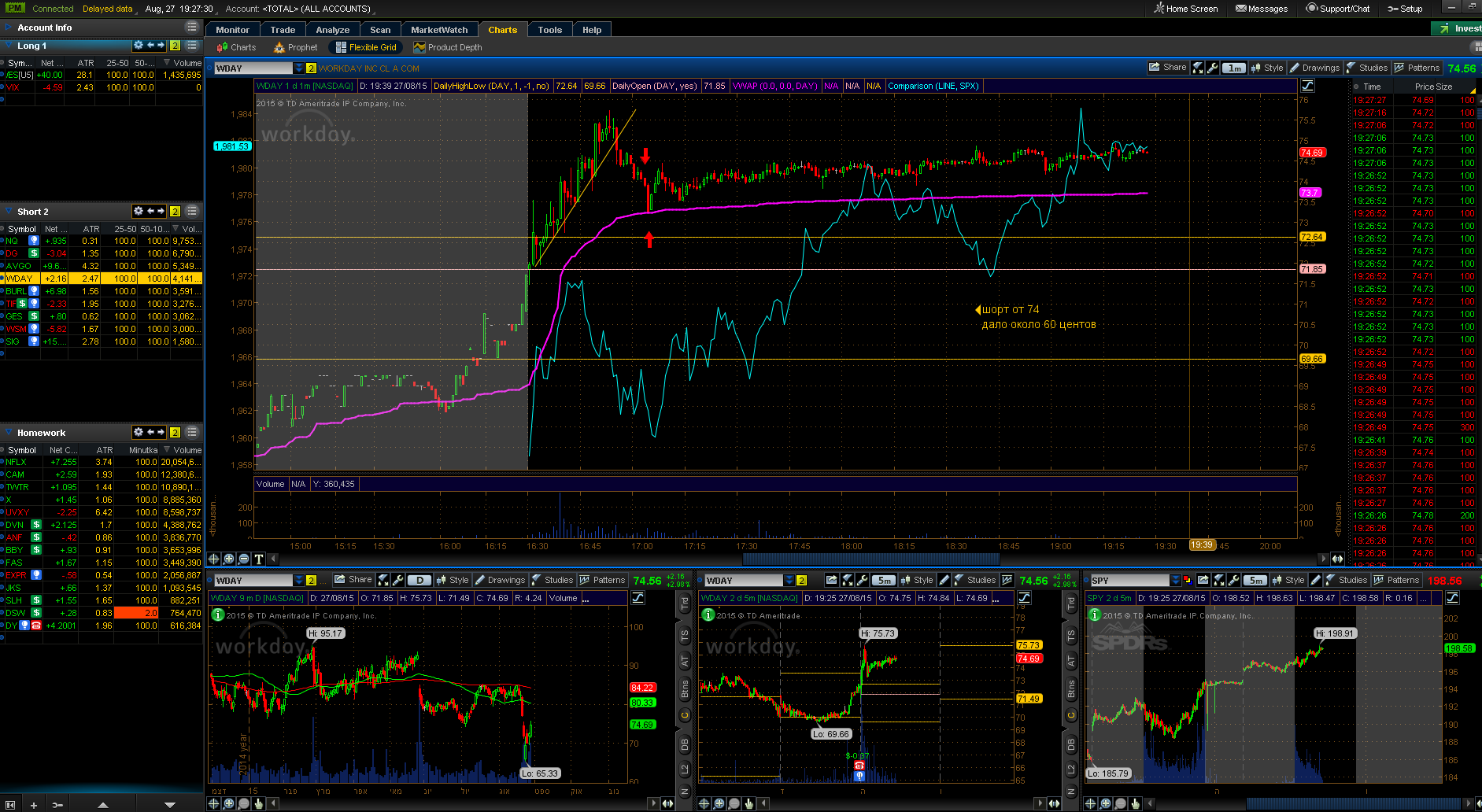Image resolution: width=1482 pixels, height=812 pixels.
Task: Expand the Account Info section
Action: point(9,28)
